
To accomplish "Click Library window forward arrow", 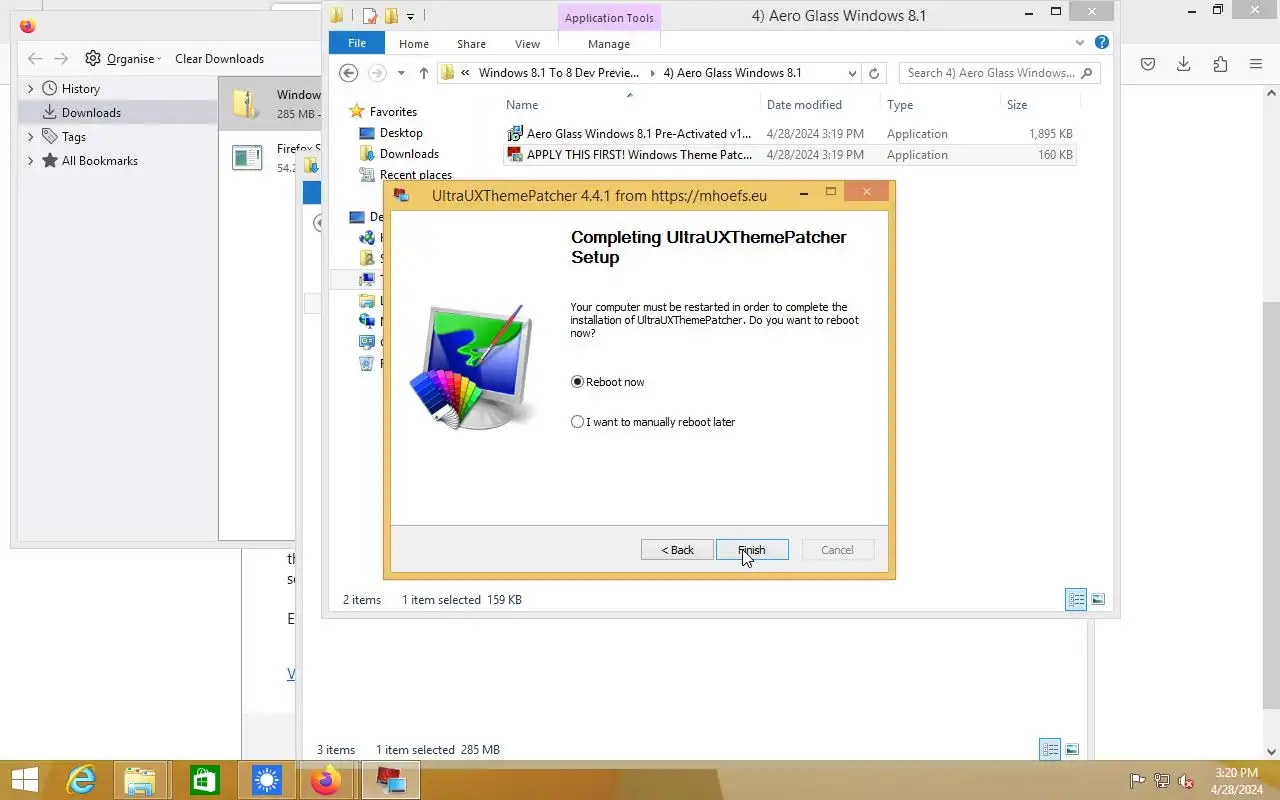I will [x=61, y=59].
